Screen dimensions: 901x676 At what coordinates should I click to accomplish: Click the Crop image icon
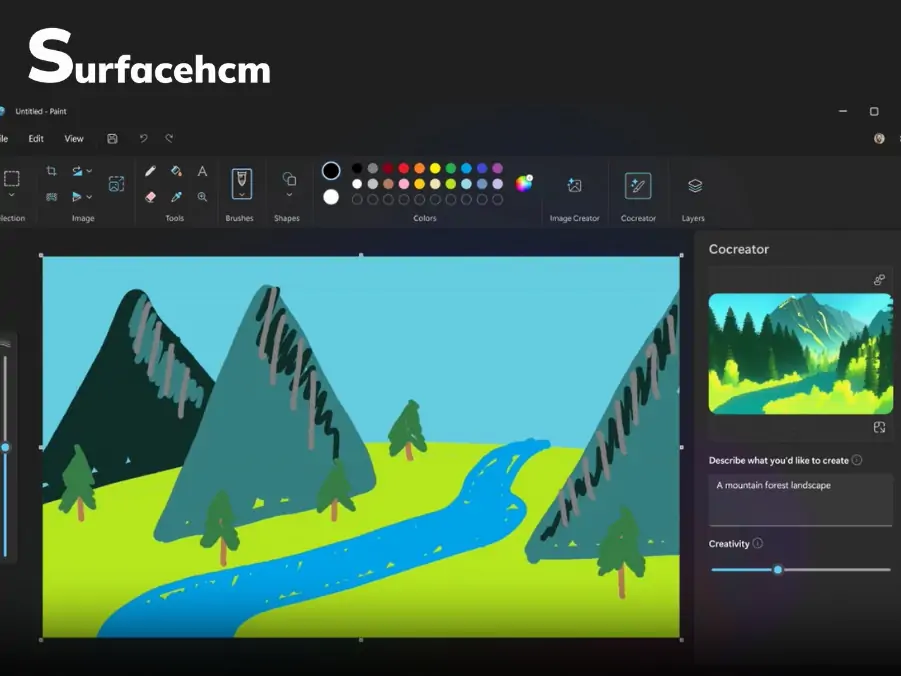coord(51,171)
